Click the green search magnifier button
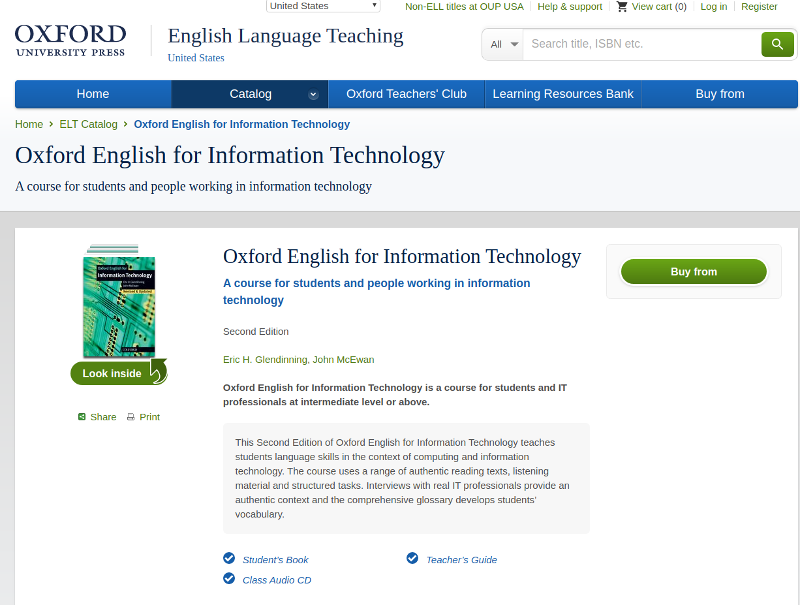Viewport: 800px width, 605px height. [777, 44]
